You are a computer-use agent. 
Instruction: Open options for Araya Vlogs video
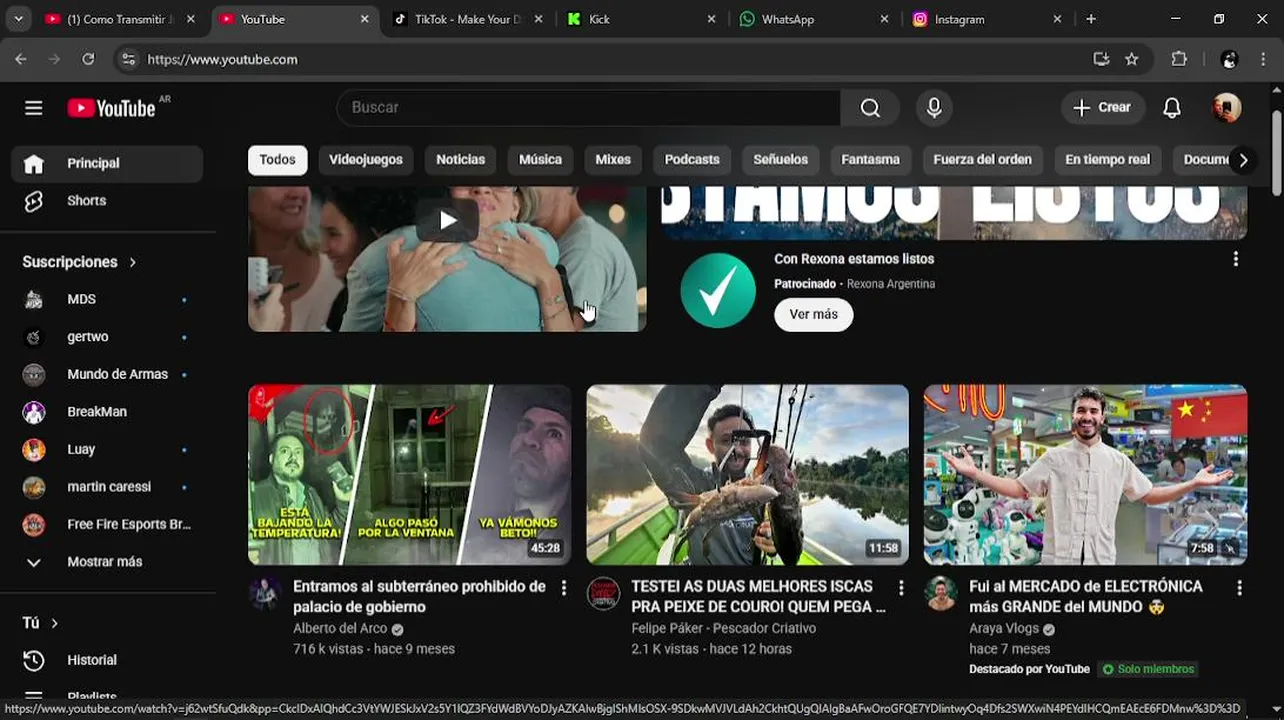(x=1239, y=588)
